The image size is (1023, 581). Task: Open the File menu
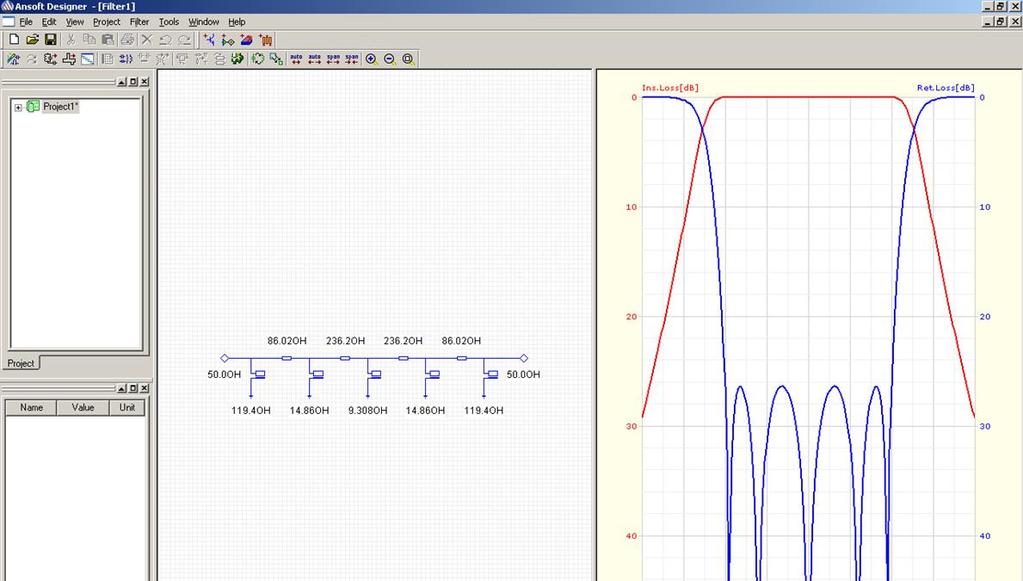(25, 22)
